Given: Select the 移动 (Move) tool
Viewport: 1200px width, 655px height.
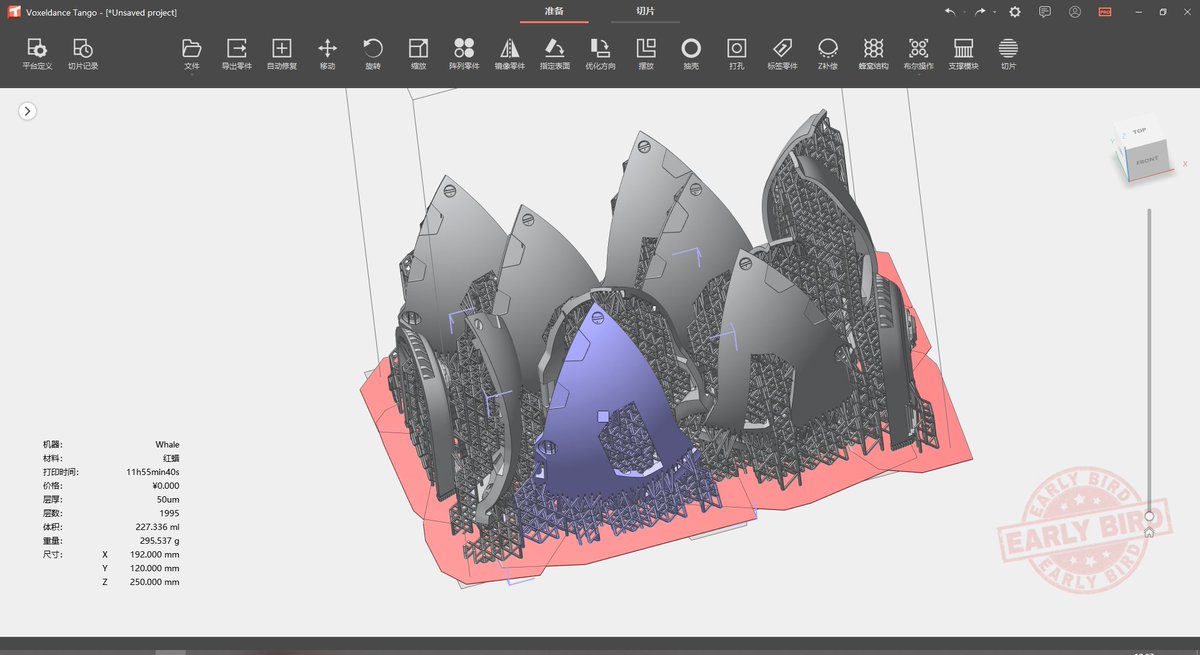Looking at the screenshot, I should point(327,55).
